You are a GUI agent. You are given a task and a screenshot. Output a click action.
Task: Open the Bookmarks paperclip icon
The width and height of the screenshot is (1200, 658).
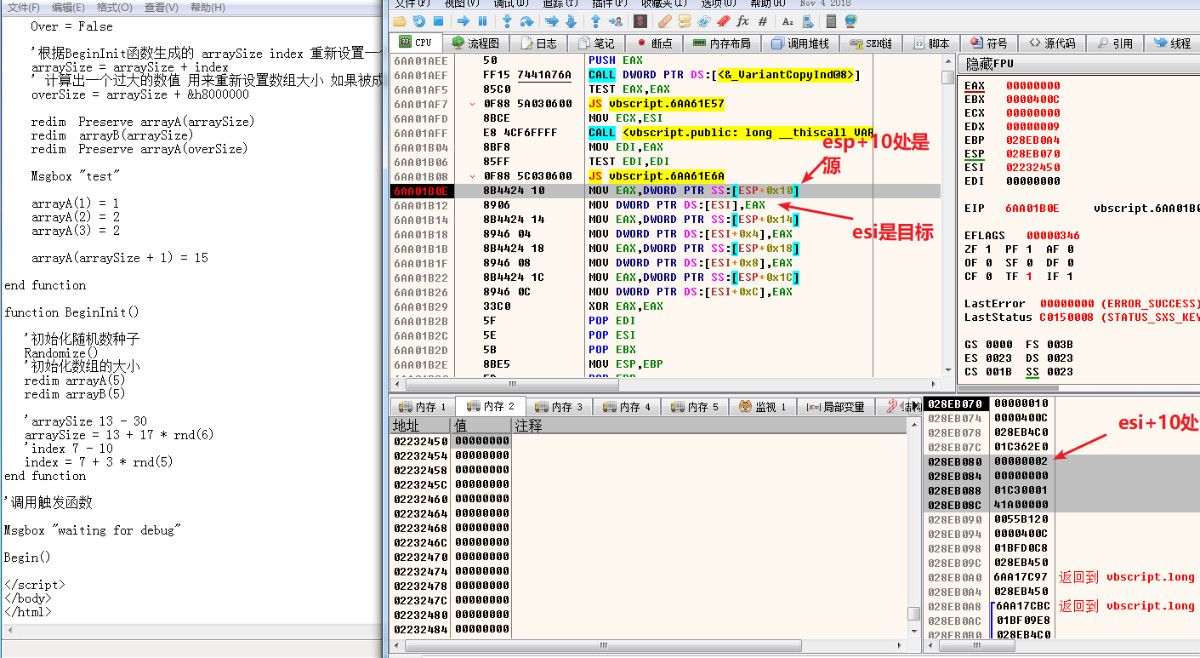[703, 20]
